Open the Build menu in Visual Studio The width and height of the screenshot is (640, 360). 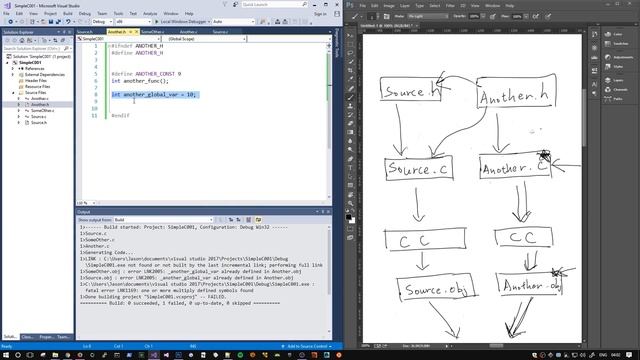click(68, 13)
